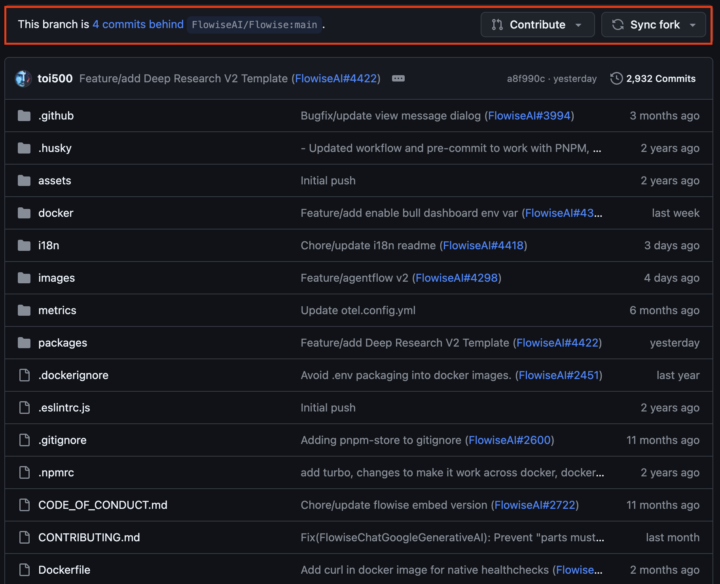The image size is (720, 584).
Task: Click folder icon beside images
Action: [x=24, y=278]
